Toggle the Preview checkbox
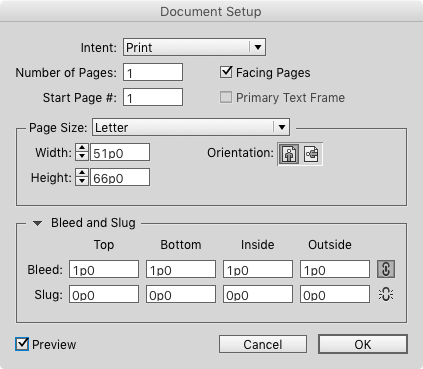 22,344
